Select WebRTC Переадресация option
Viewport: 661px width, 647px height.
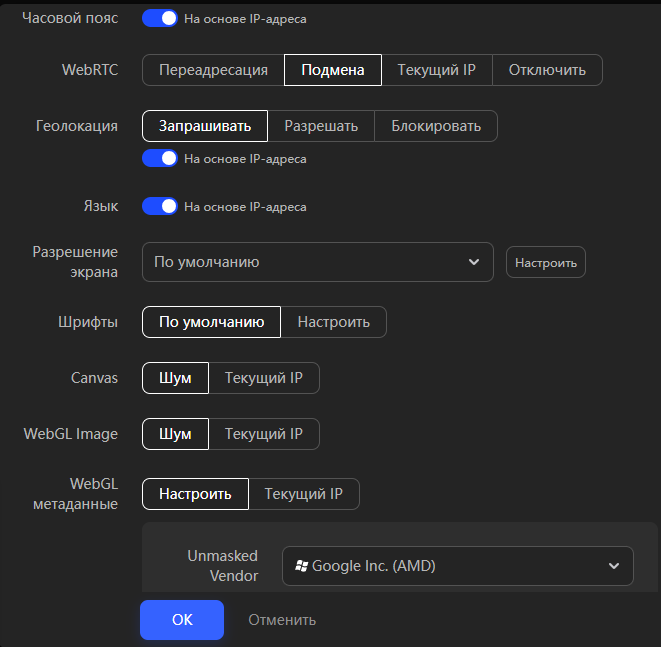[x=213, y=70]
